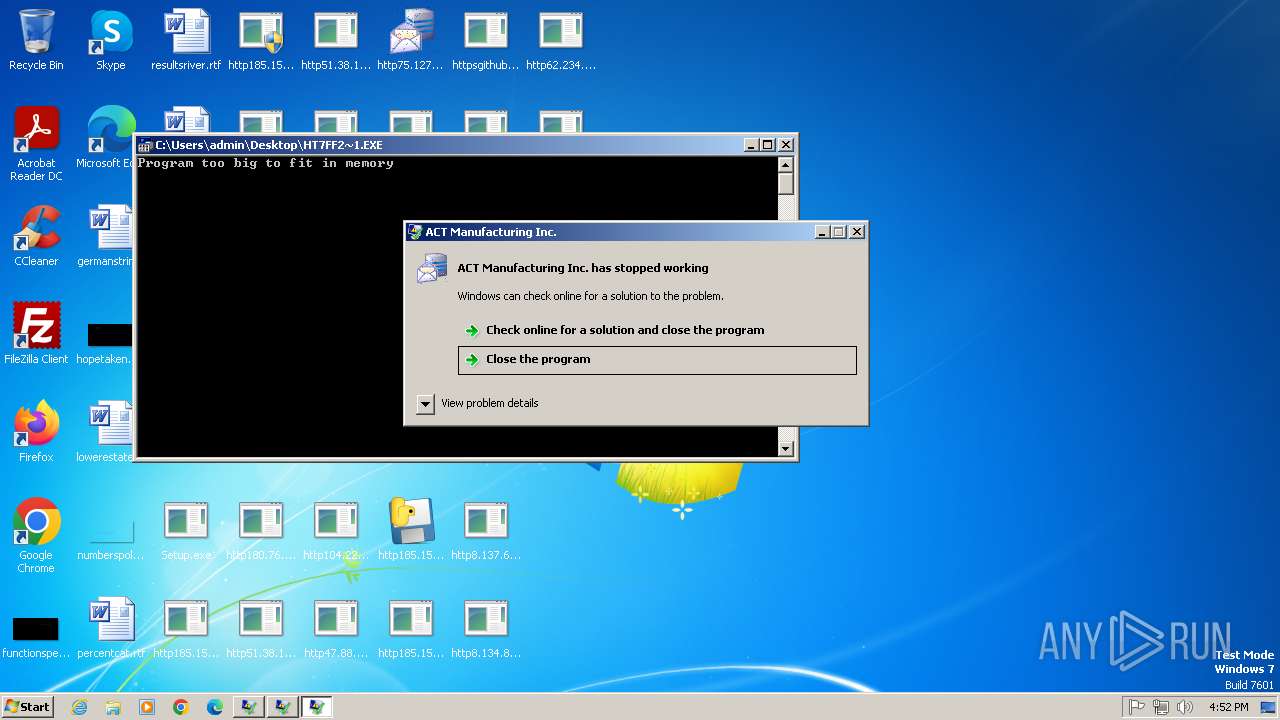This screenshot has height=720, width=1280.
Task: Open Internet Explorer from the taskbar
Action: [79, 707]
